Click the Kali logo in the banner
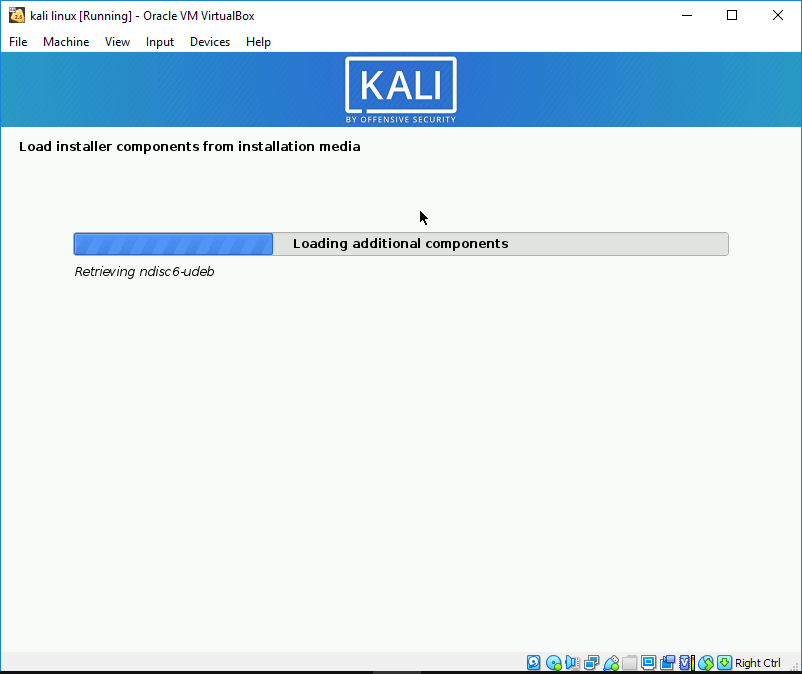This screenshot has width=802, height=674. (x=400, y=90)
